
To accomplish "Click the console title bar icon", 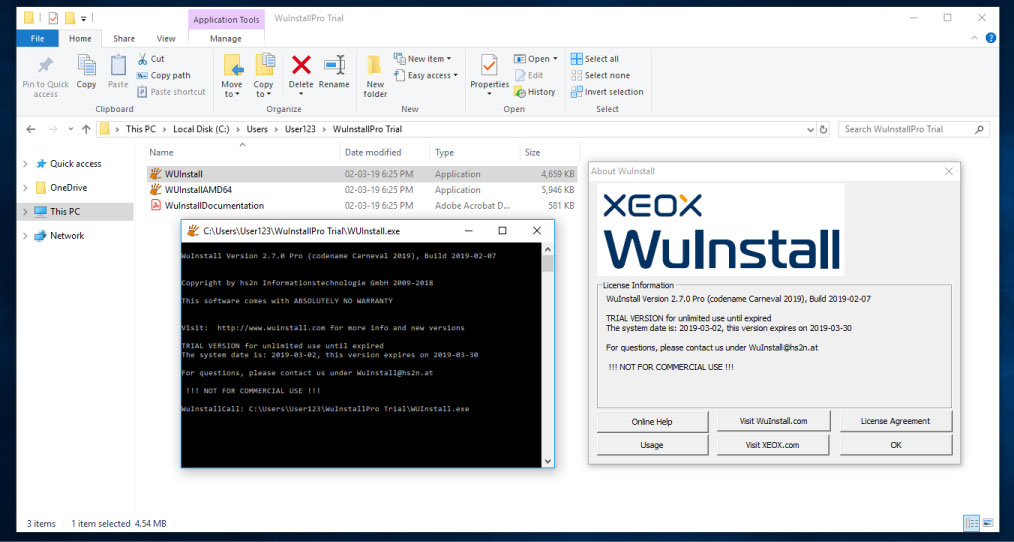I will click(x=192, y=231).
